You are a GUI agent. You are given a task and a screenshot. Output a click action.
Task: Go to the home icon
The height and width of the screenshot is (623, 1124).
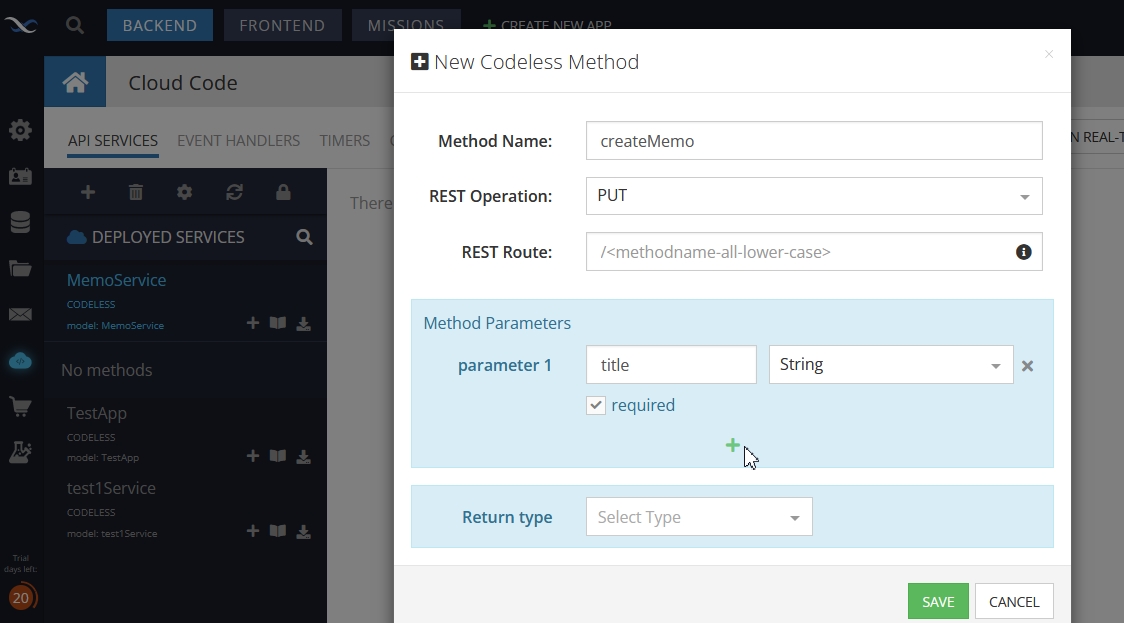coord(75,82)
